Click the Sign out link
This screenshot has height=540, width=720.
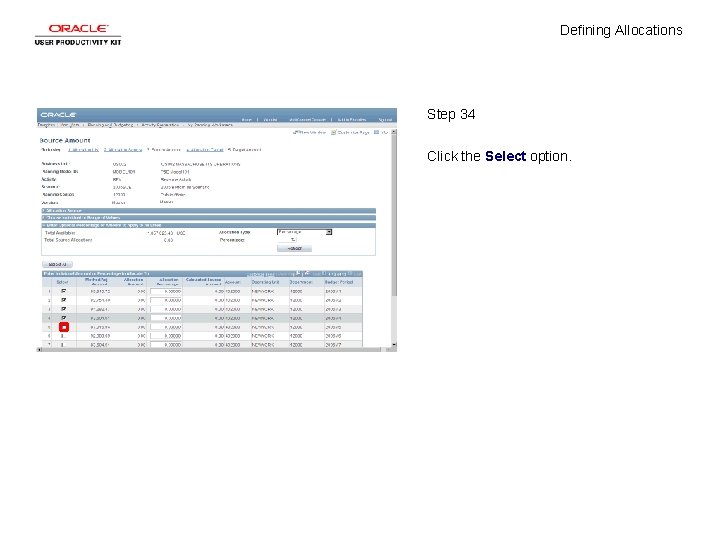coord(385,120)
